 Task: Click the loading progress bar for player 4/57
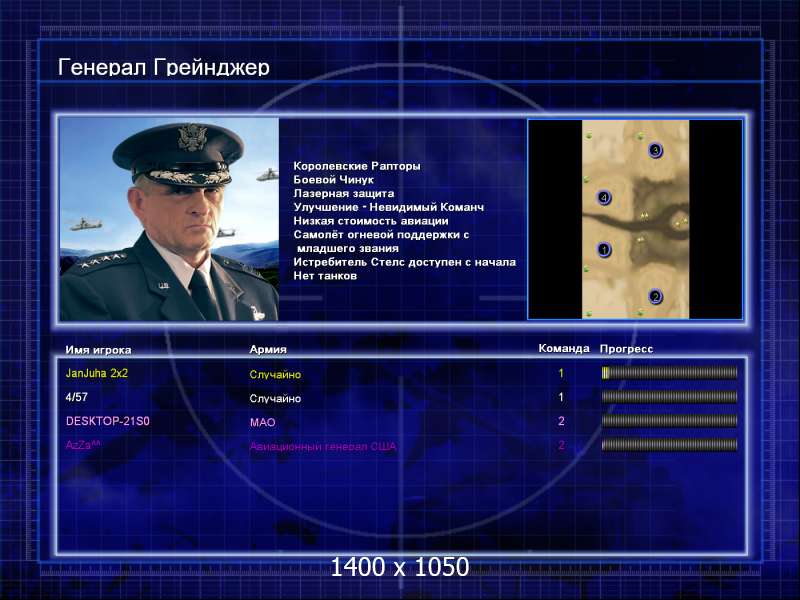669,397
